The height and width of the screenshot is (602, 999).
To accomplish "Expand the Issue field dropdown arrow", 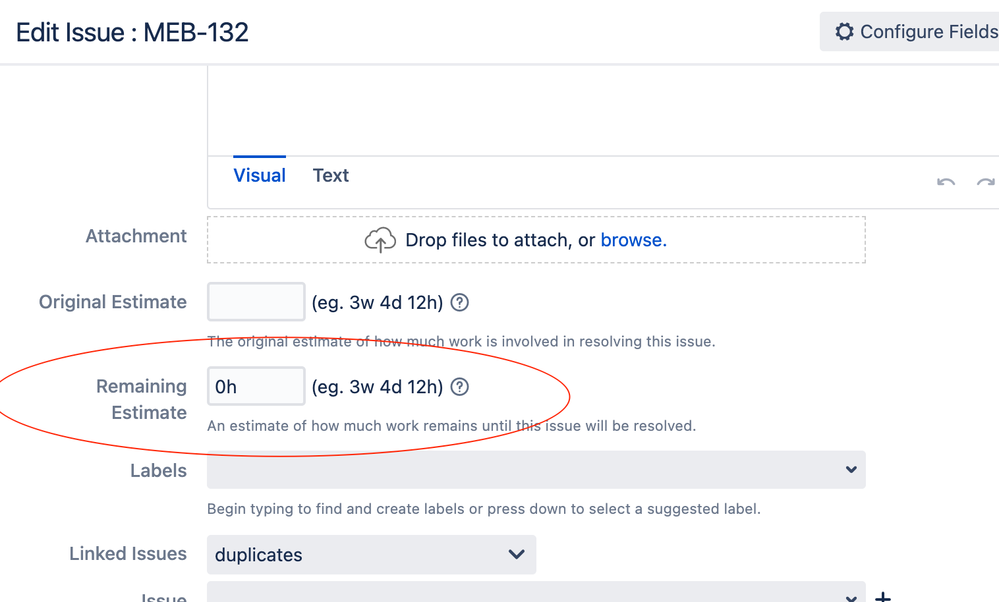I will (851, 598).
